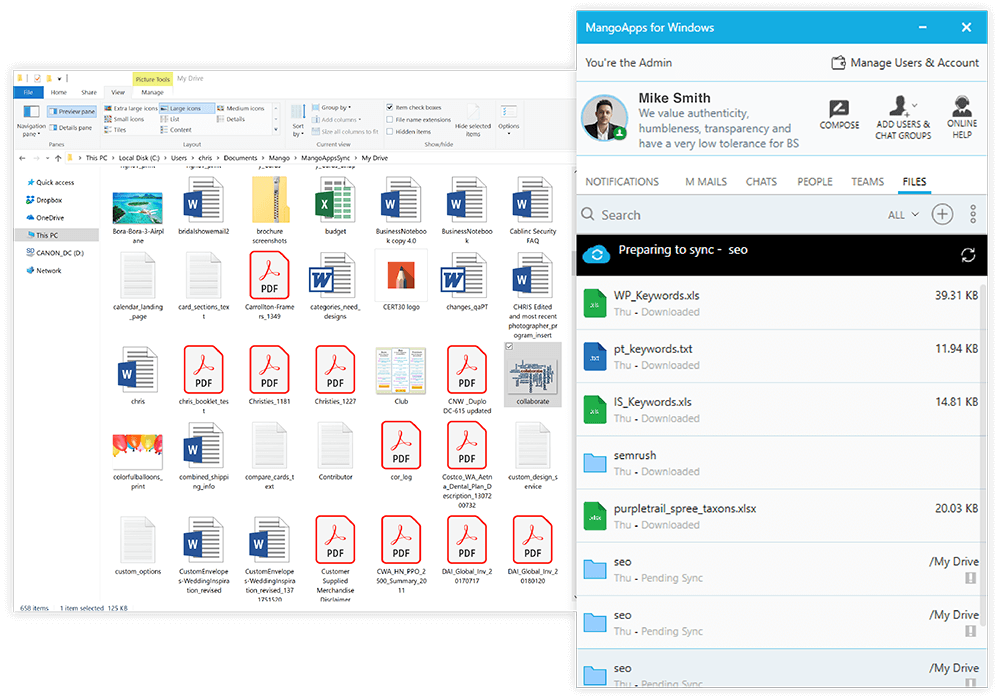
Task: Open the three-dot more options menu
Action: coord(973,214)
